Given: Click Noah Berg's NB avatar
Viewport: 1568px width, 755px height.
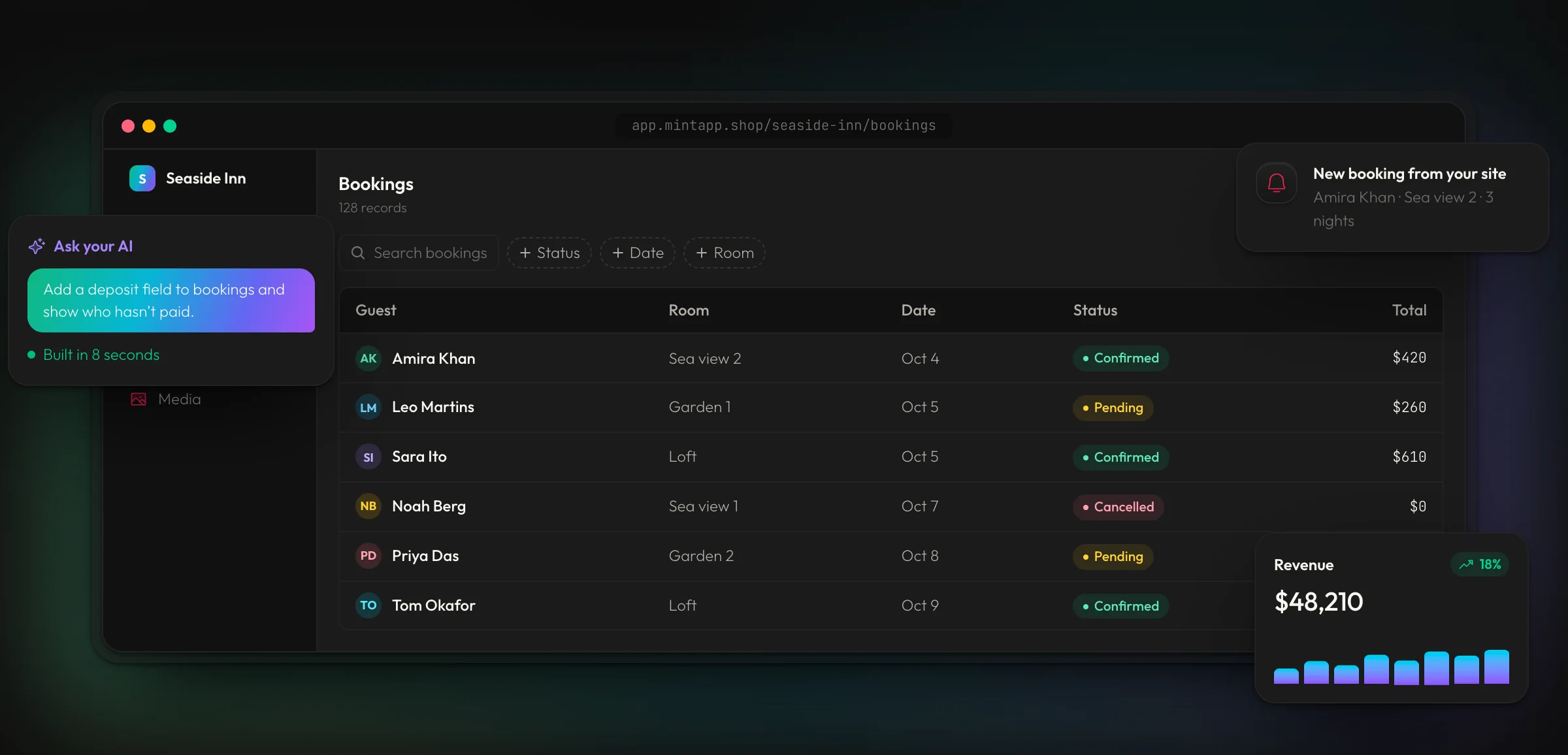Looking at the screenshot, I should tap(368, 506).
